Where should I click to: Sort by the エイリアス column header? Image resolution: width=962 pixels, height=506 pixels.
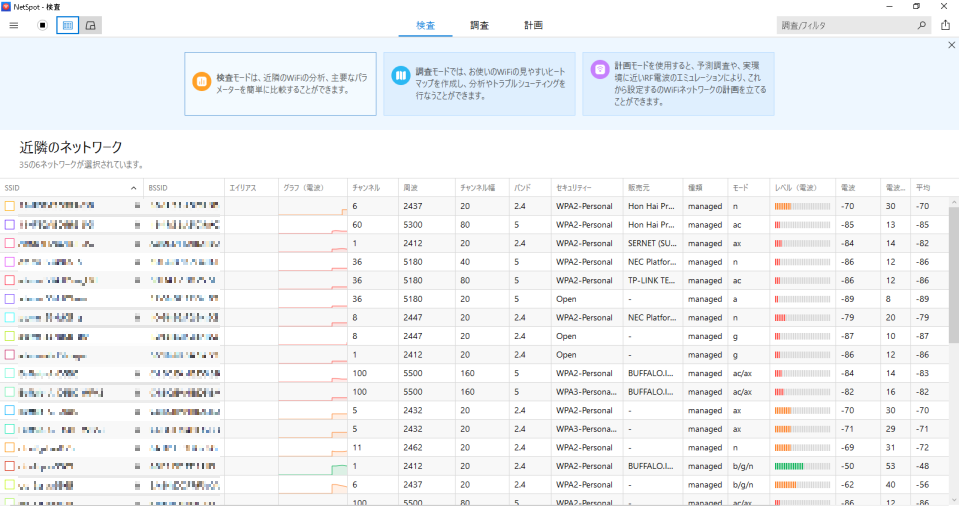[x=252, y=188]
